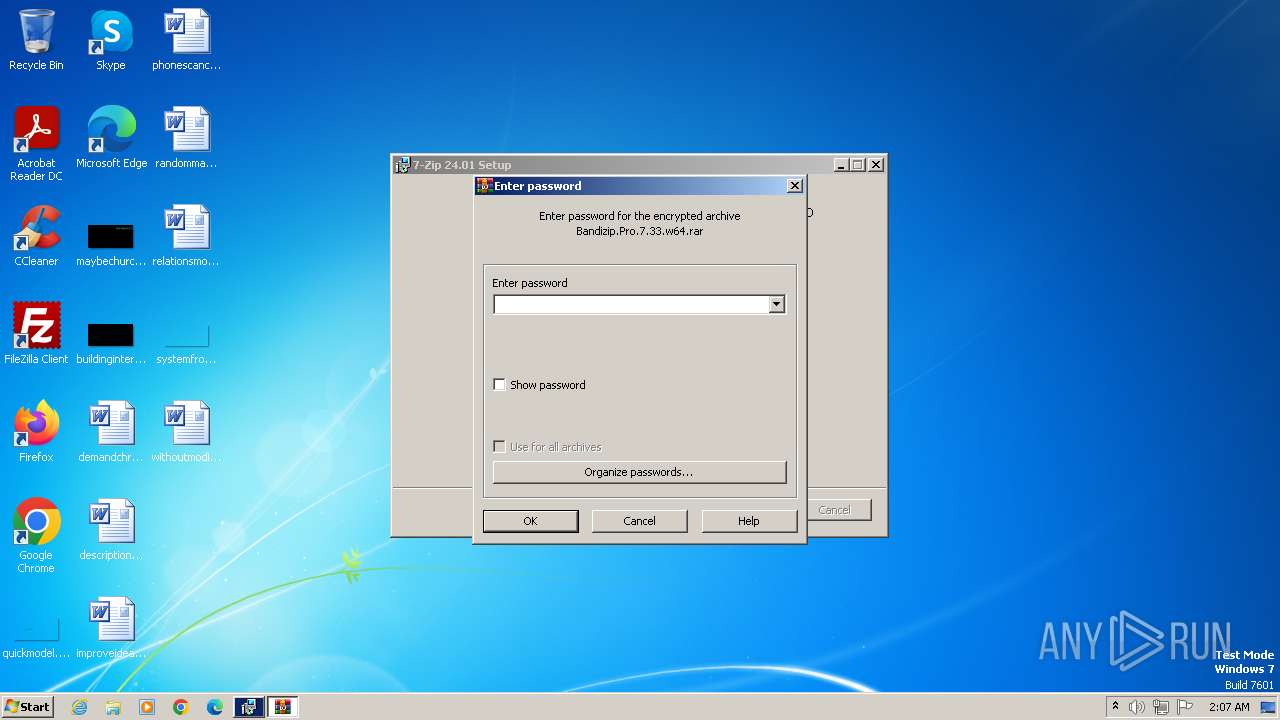Confirm the password with OK

530,521
